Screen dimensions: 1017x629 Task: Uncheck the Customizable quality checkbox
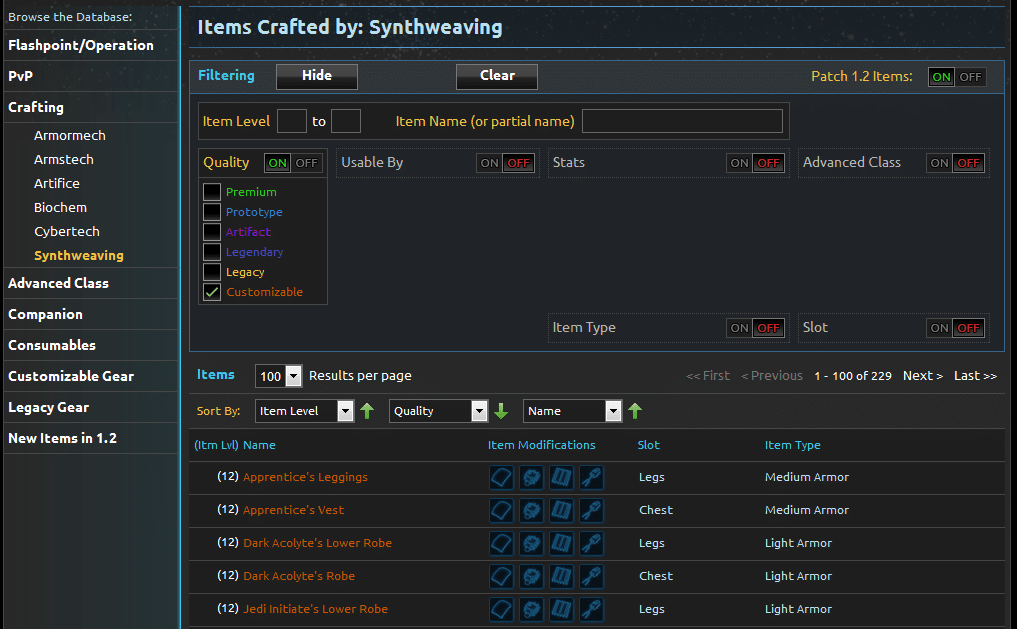212,292
